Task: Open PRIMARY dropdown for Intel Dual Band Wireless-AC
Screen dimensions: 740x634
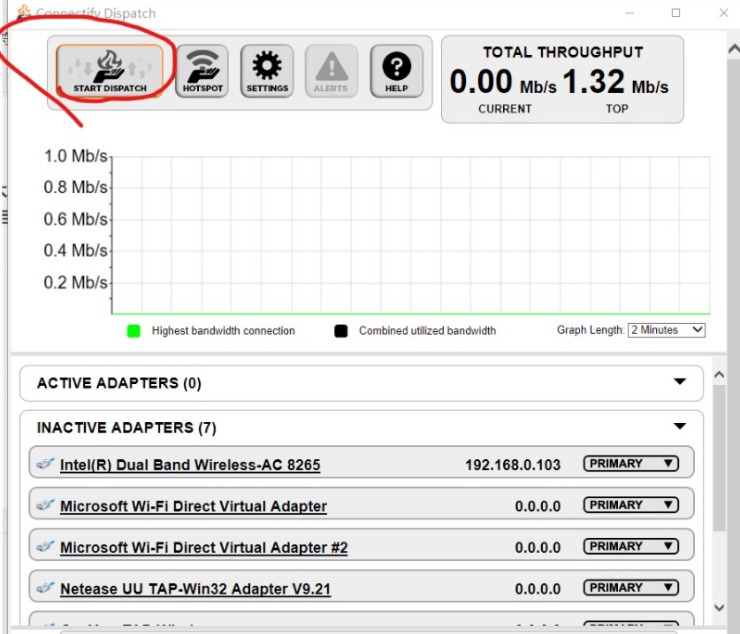Action: 631,464
